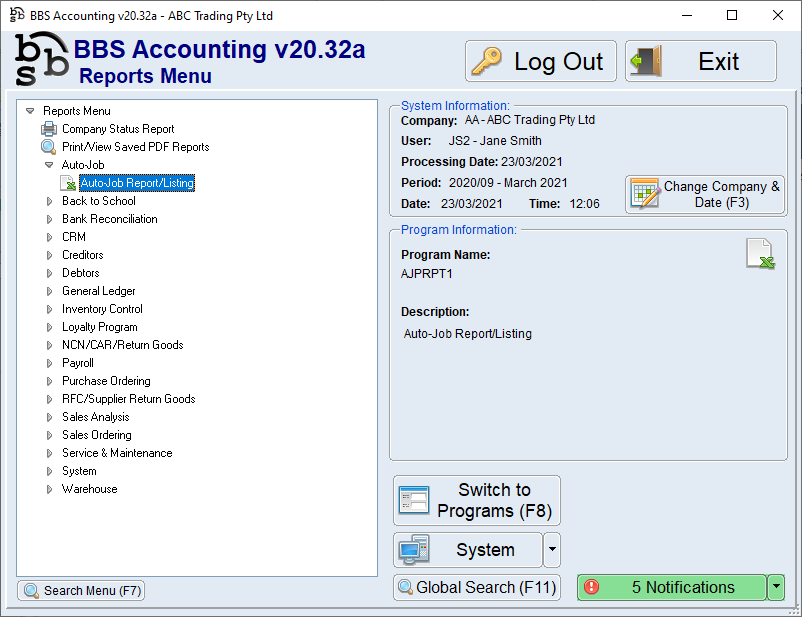This screenshot has height=617, width=802.
Task: Click the magnifier icon for Print/View Saved PDF Reports
Action: [48, 147]
